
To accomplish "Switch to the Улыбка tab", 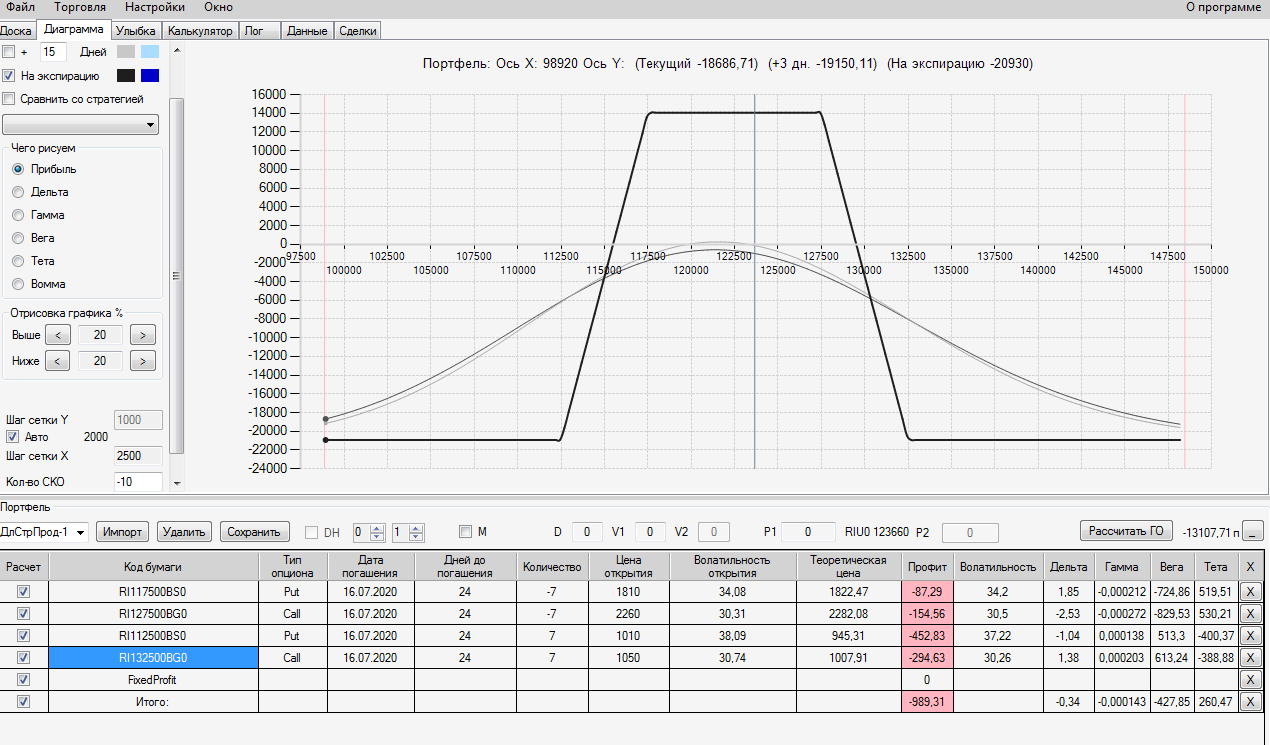I will click(x=135, y=31).
